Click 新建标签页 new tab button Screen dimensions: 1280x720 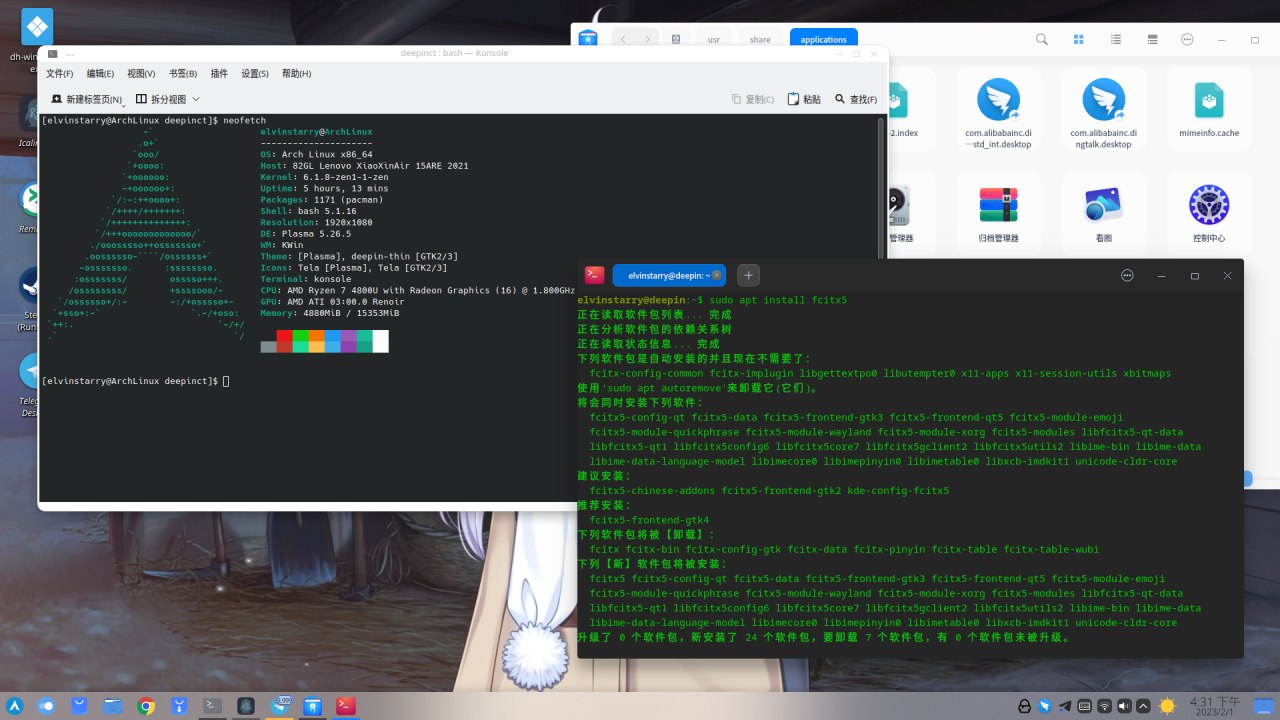click(86, 100)
